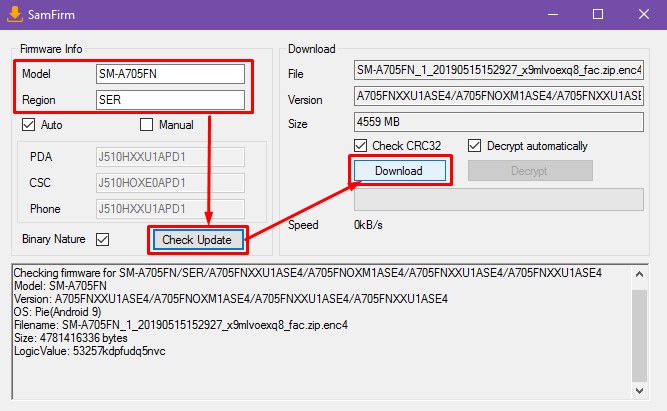Click the log scrollbar thumb
The width and height of the screenshot is (667, 411).
pyautogui.click(x=639, y=336)
